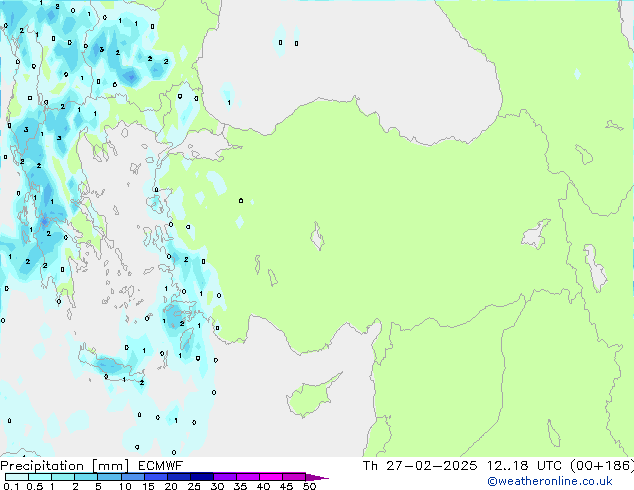Click legend value label '30'
634x490 pixels.
pos(217,486)
